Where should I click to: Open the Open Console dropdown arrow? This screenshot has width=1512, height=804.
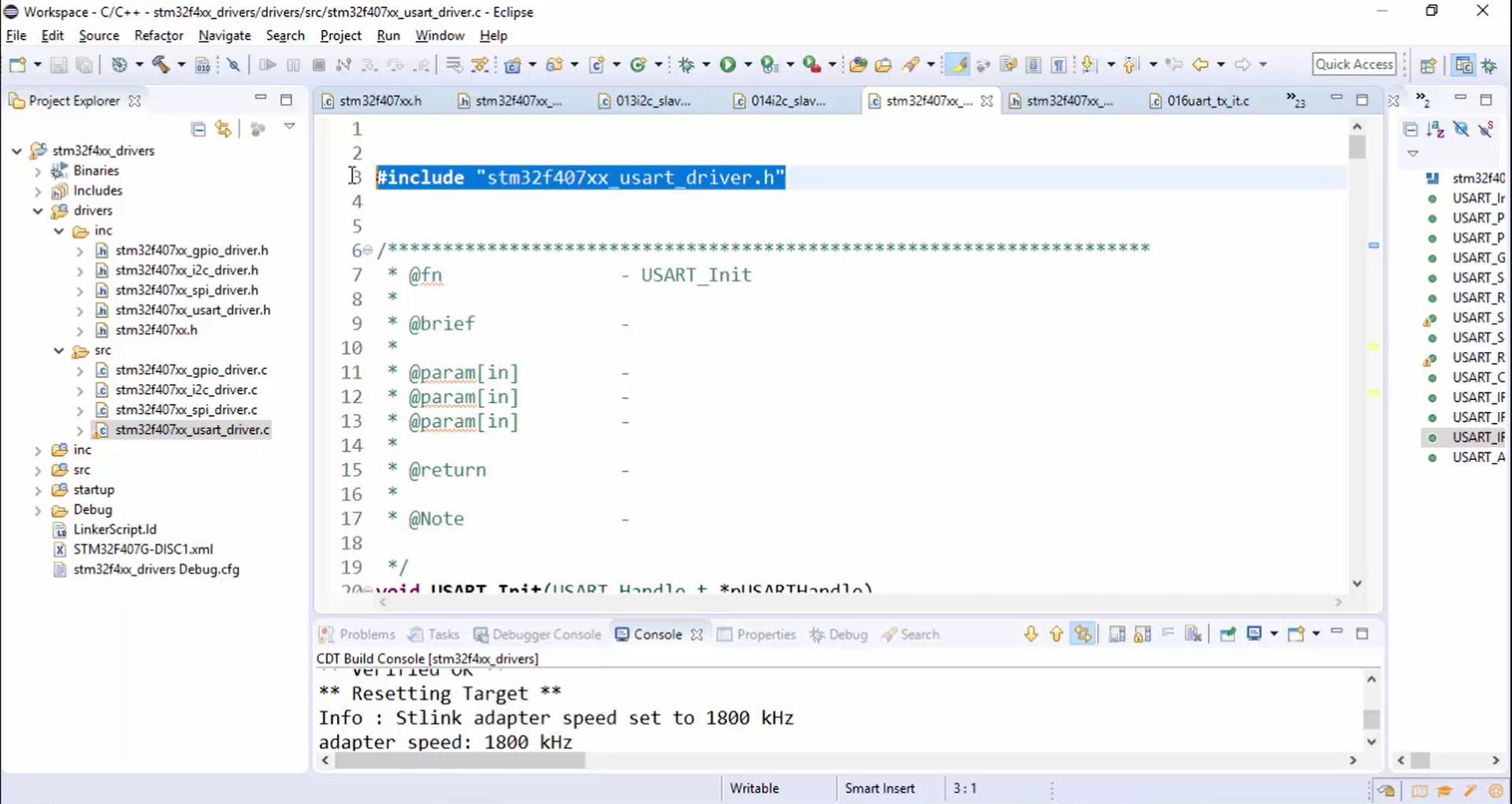pyautogui.click(x=1316, y=634)
